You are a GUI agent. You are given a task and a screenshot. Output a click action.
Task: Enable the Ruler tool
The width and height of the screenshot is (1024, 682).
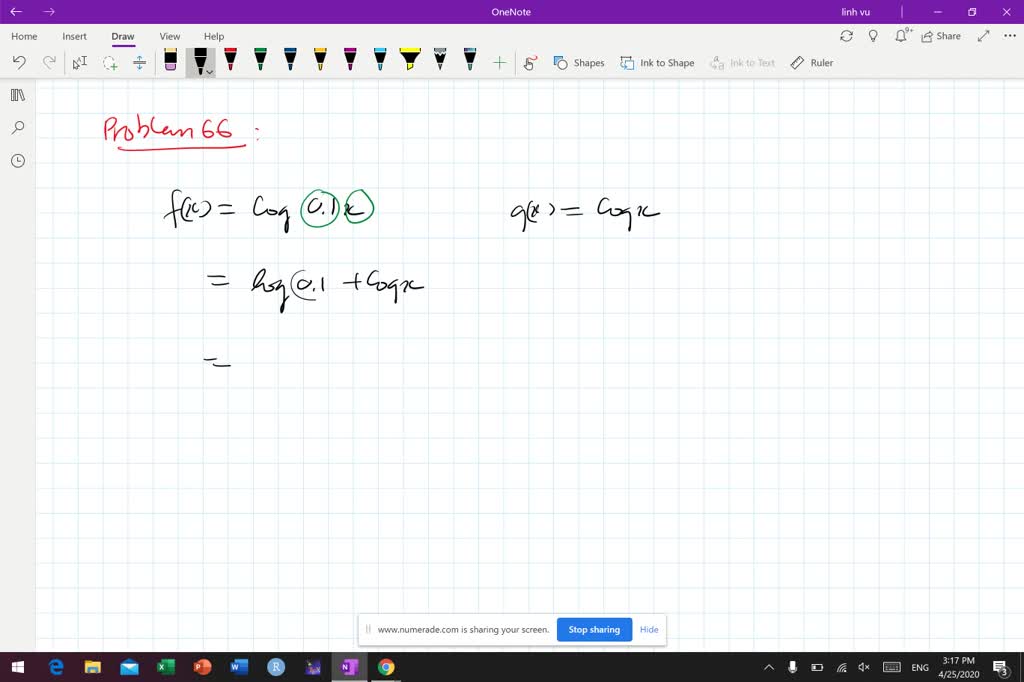pyautogui.click(x=812, y=62)
